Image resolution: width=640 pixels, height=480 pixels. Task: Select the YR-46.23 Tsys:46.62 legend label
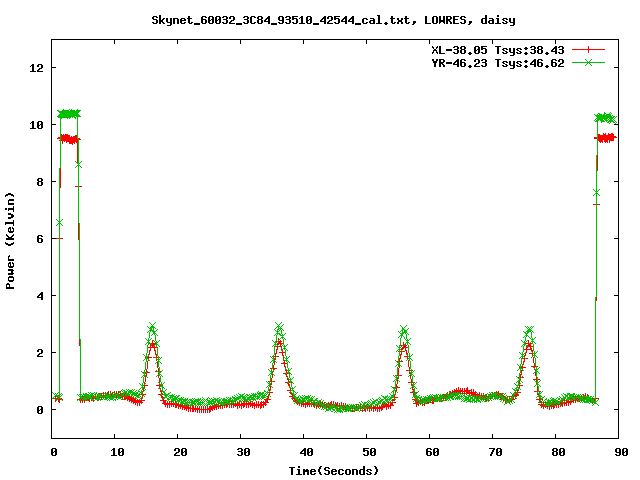[498, 63]
